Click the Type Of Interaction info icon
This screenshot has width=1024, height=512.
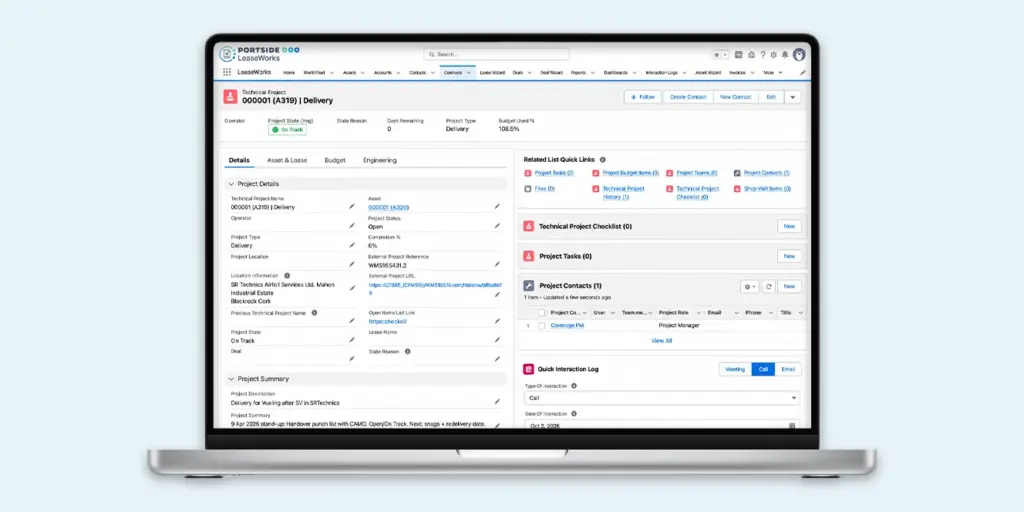coord(574,386)
